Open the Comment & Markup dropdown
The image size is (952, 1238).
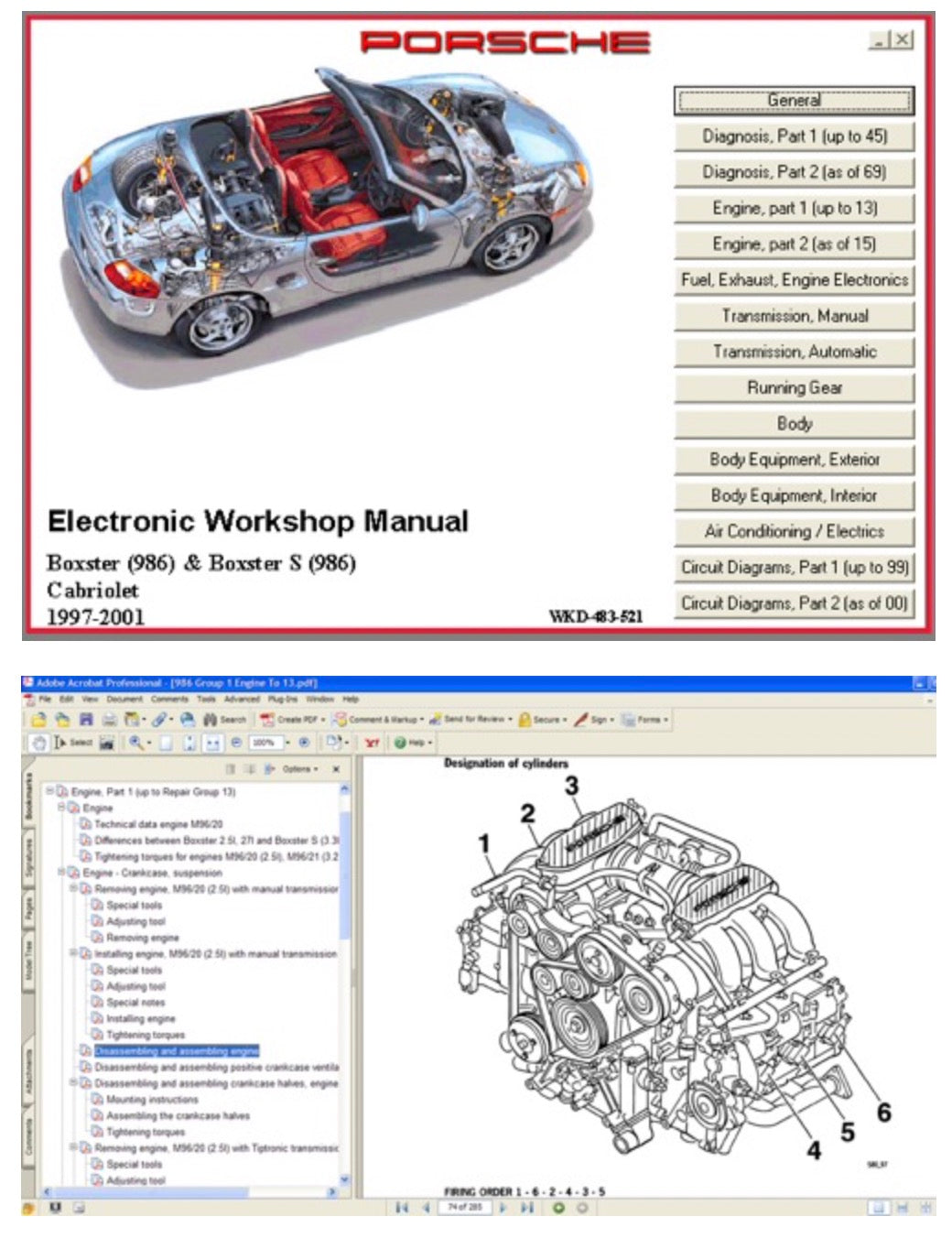[x=379, y=720]
